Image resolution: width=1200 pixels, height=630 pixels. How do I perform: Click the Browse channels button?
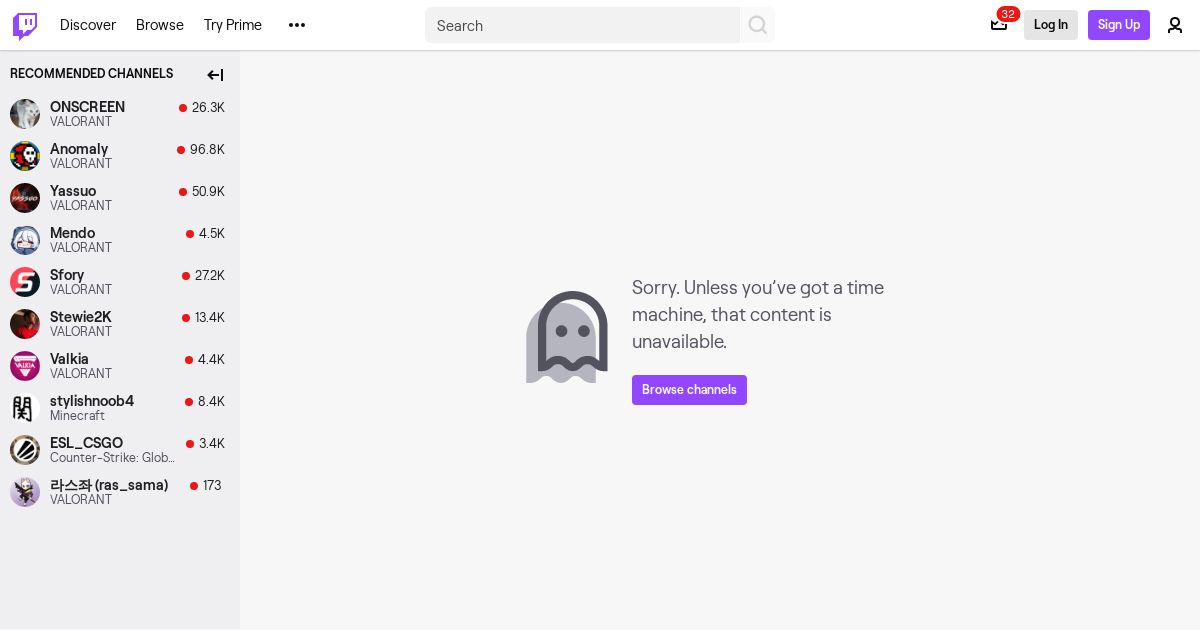(689, 390)
